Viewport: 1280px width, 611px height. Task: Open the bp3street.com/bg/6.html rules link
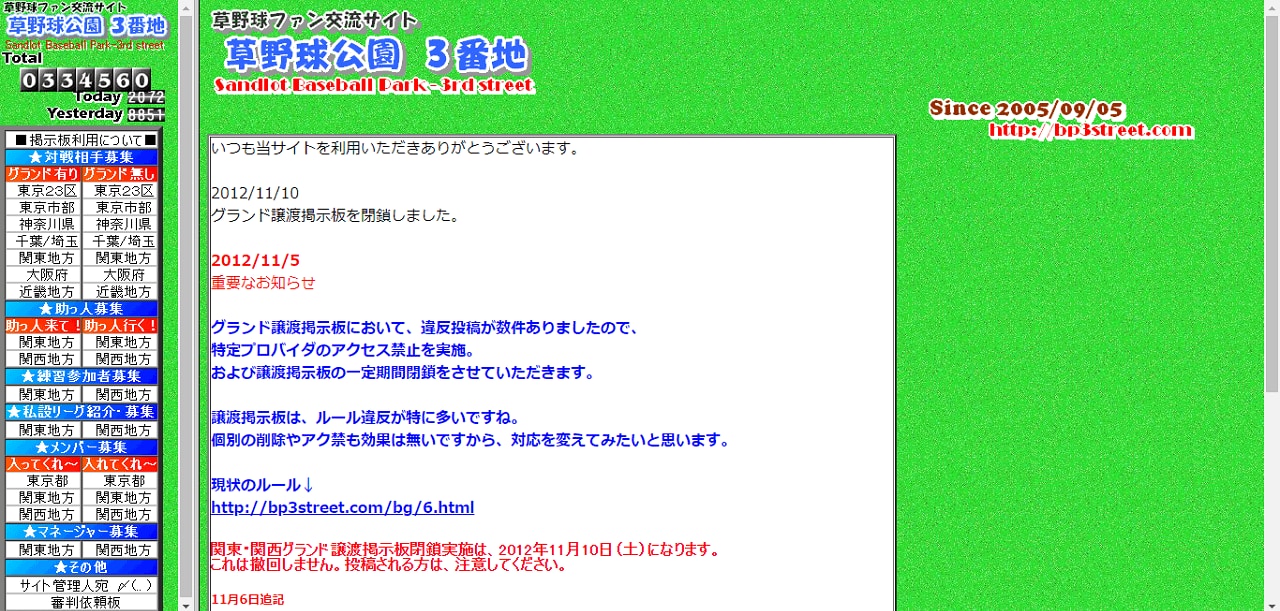[x=342, y=507]
